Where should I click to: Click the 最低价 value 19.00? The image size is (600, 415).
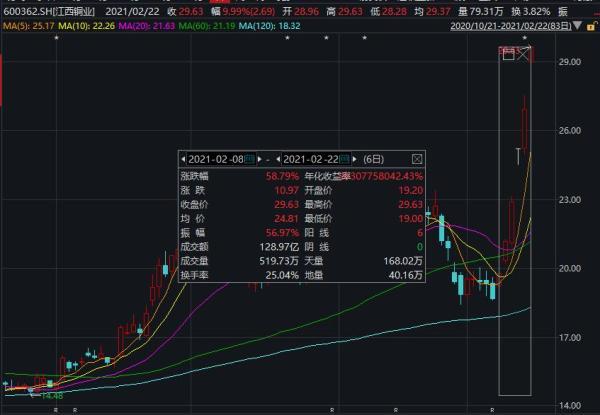click(x=411, y=218)
